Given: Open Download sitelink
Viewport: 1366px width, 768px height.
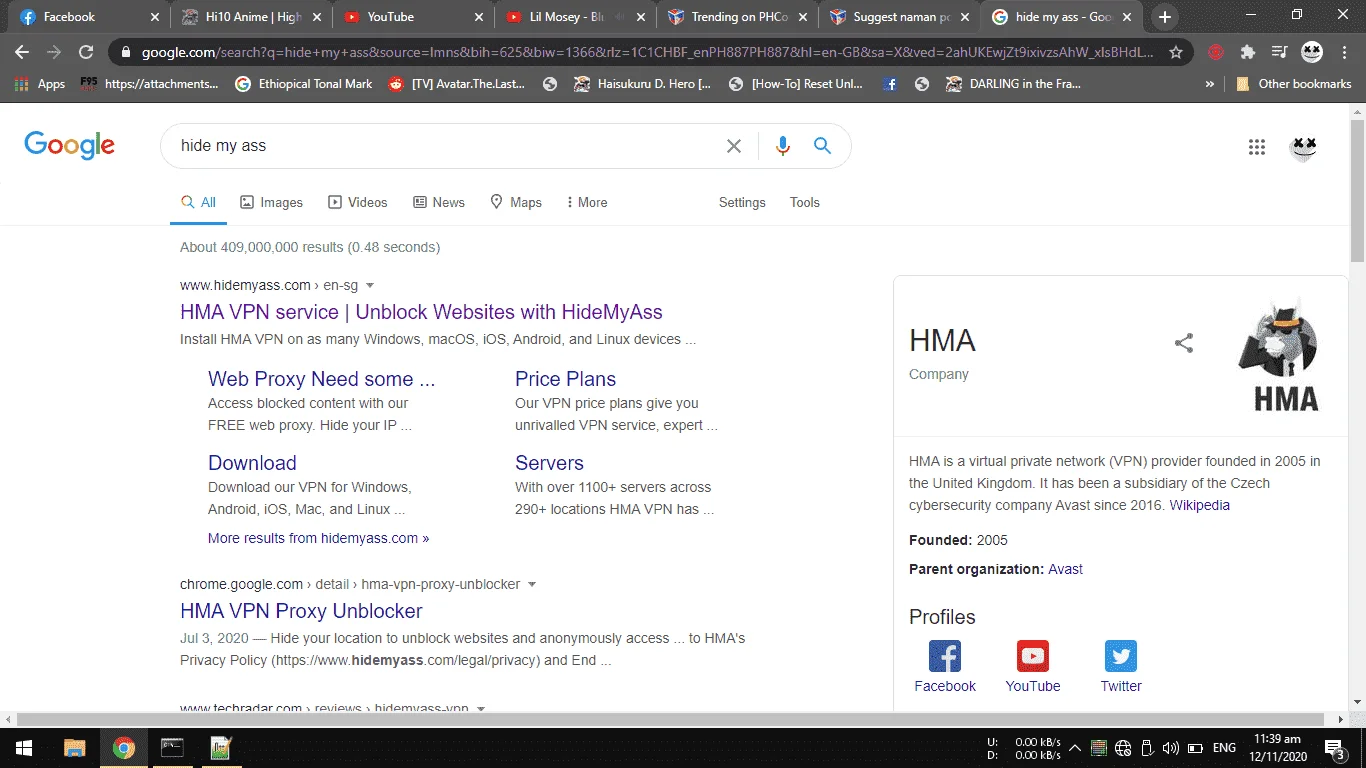Looking at the screenshot, I should click(252, 463).
